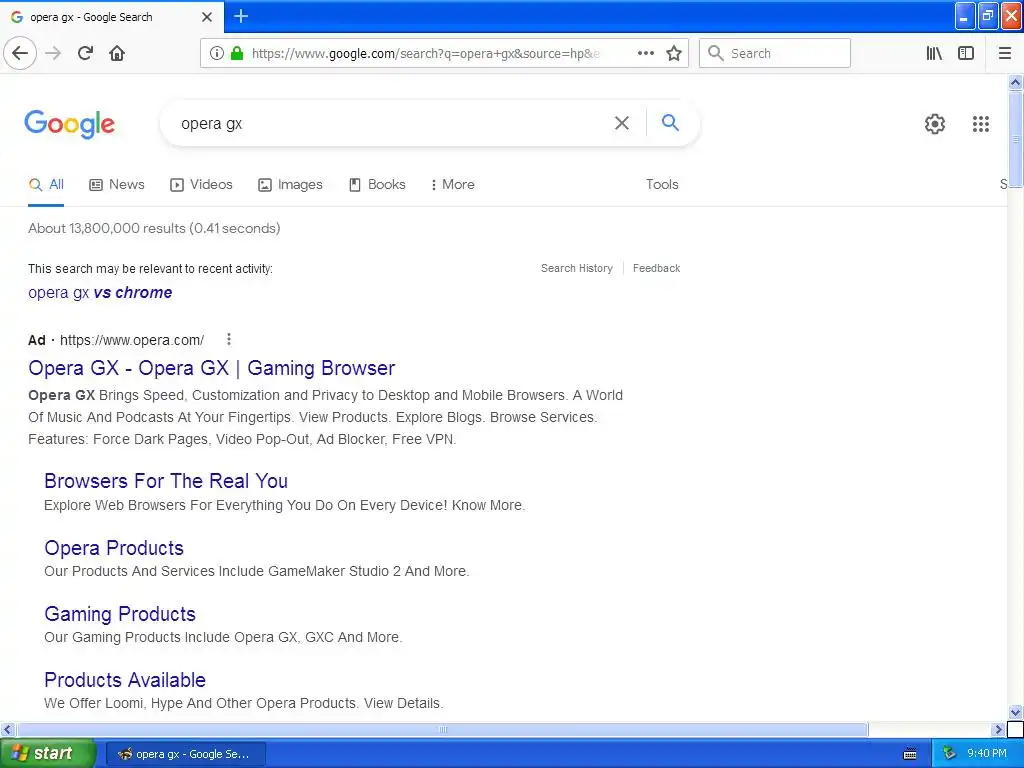Screen dimensions: 1024x768
Task: Click the horizontal scrollbar left arrow
Action: [7, 729]
